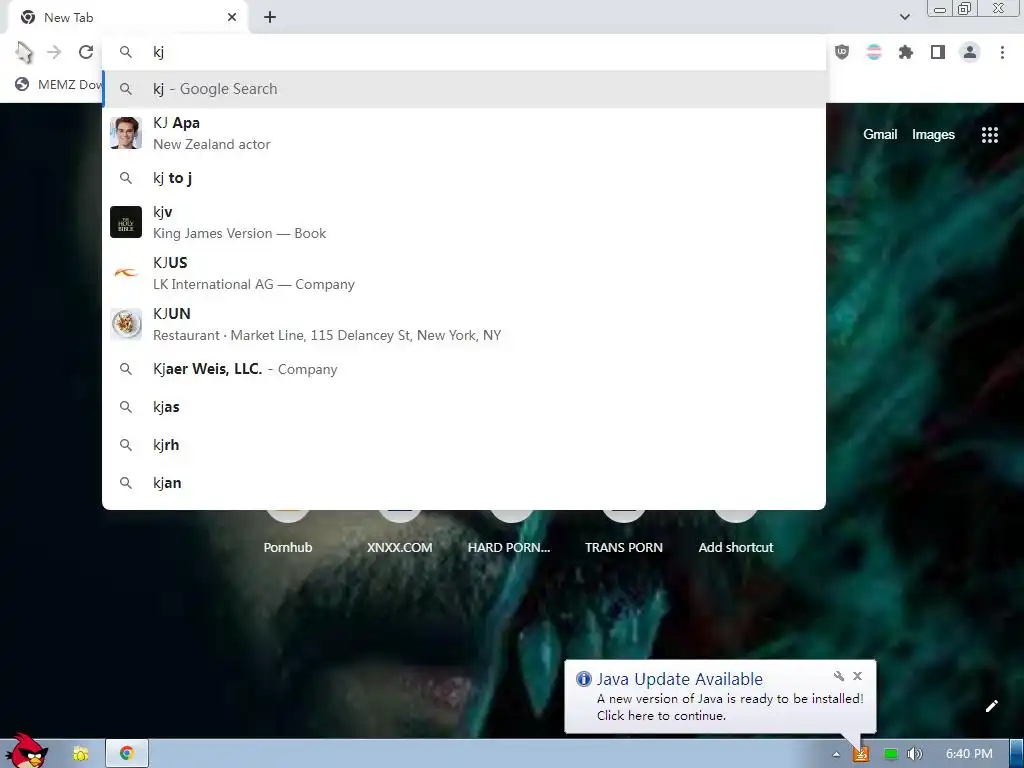Click the Java Update Available notification

720,697
